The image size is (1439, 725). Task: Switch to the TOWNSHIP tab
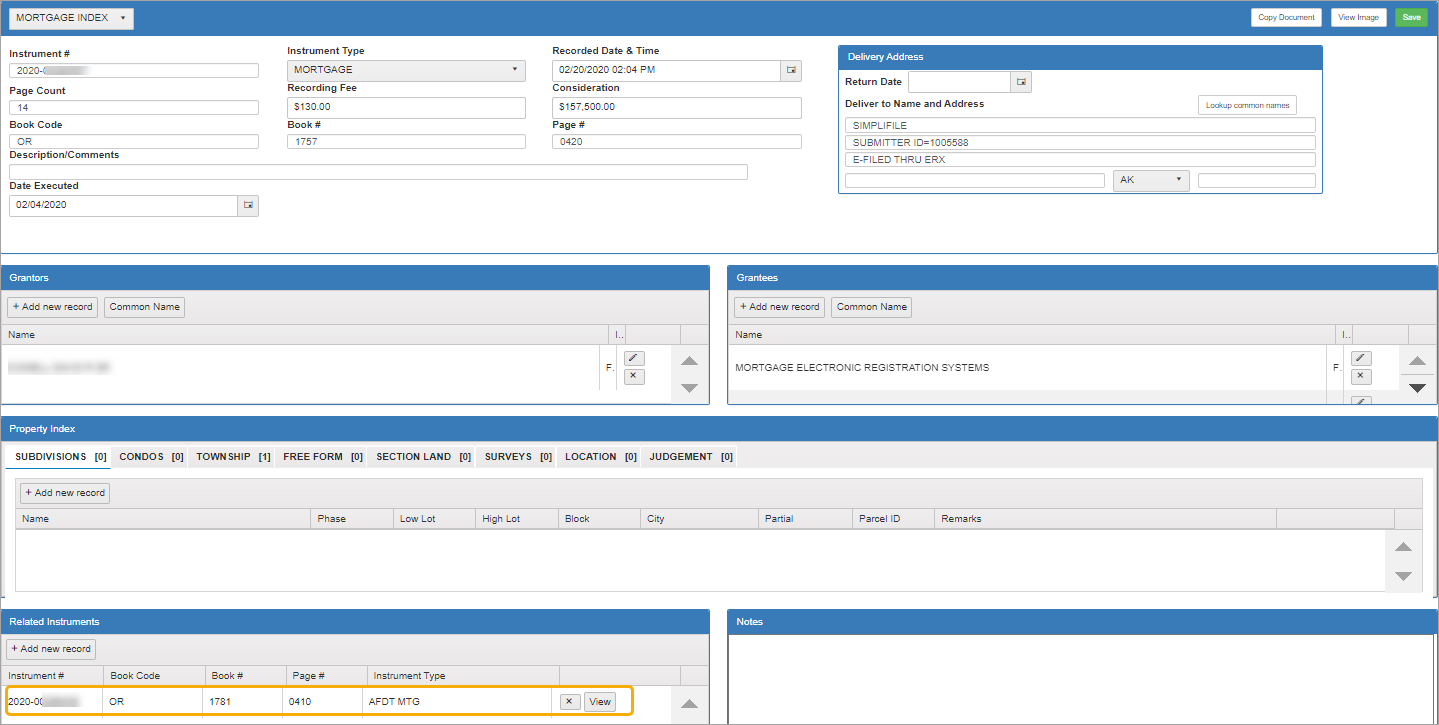232,457
